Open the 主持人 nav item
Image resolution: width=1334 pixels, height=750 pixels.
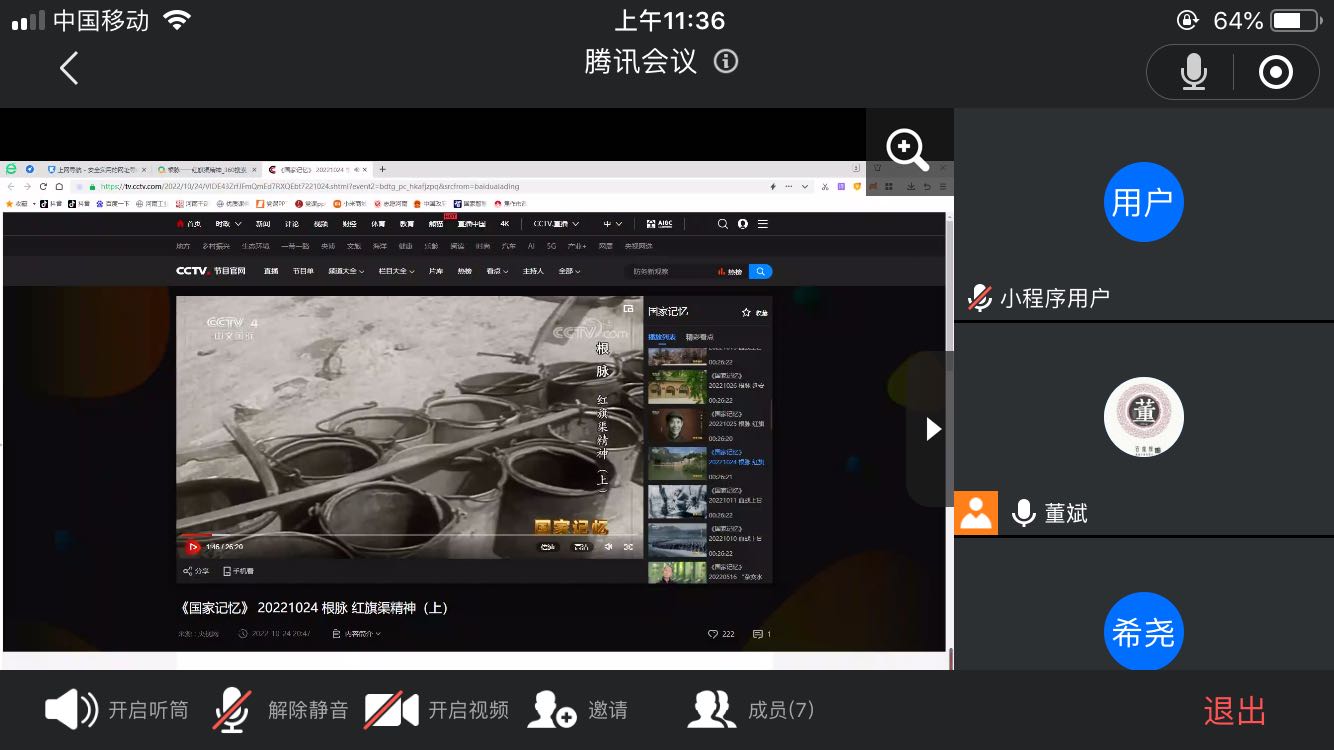(533, 271)
